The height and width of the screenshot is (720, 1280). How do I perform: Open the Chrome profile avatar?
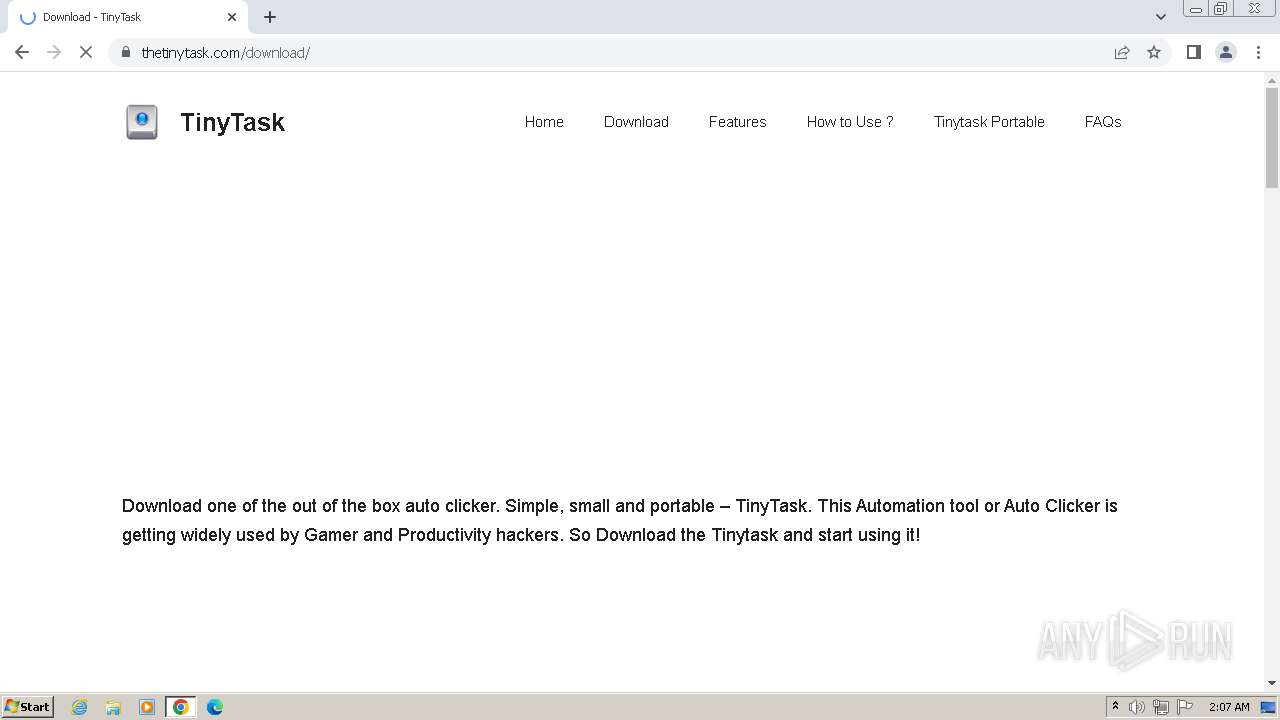pos(1226,52)
